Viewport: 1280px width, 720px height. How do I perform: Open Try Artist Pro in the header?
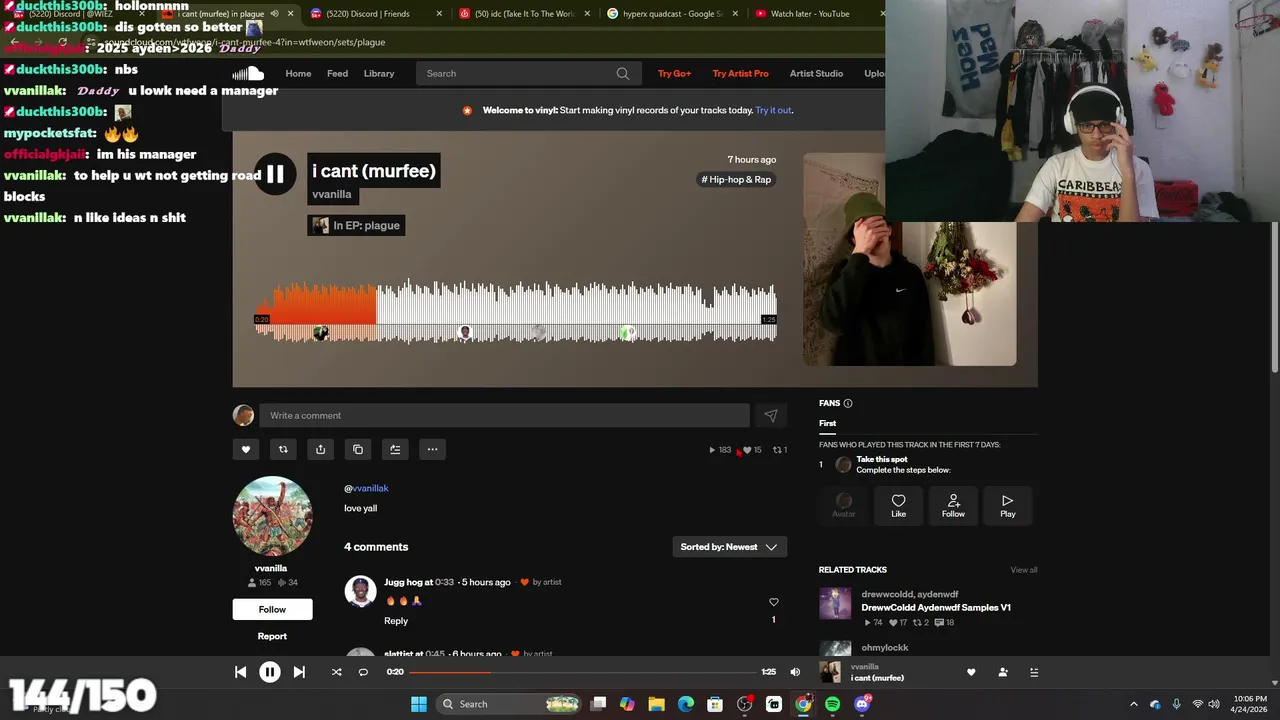(740, 73)
